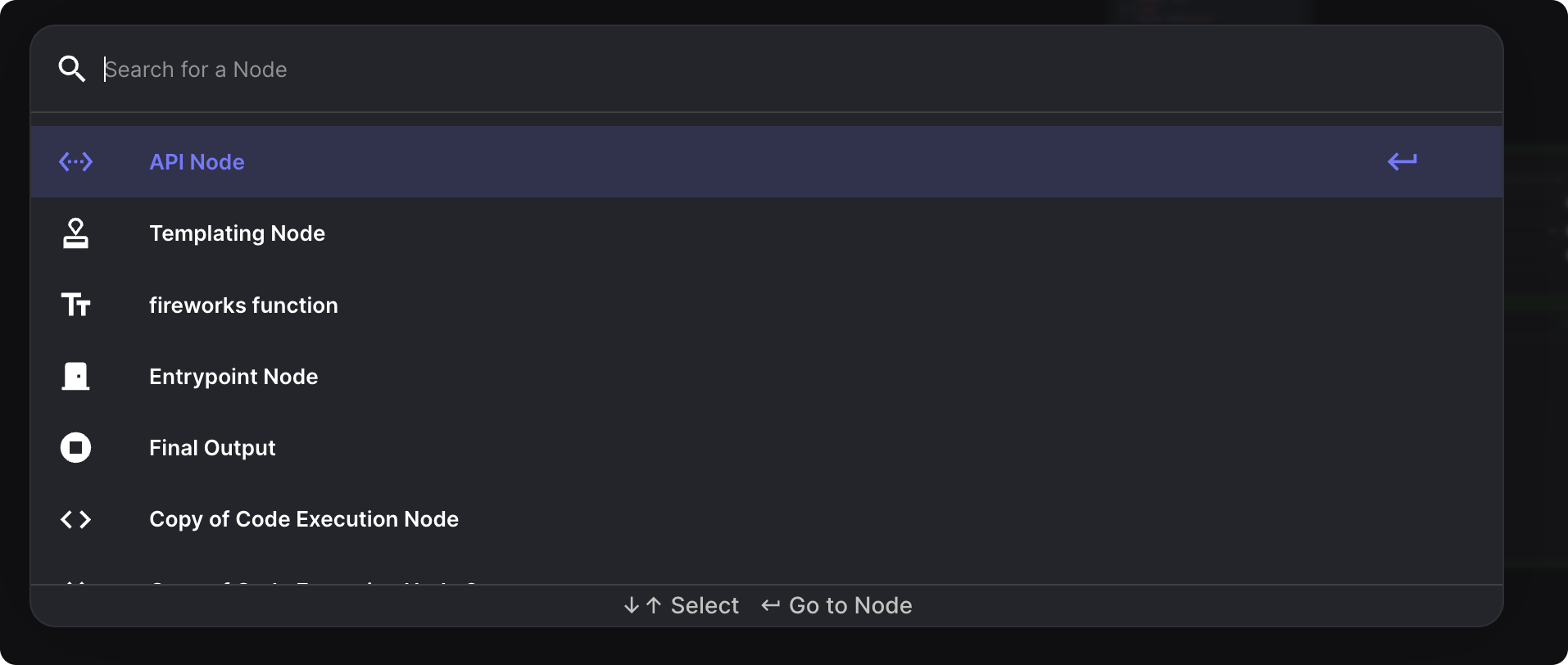Viewport: 1568px width, 665px height.
Task: Go to the Entrypoint Node
Action: [x=233, y=377]
